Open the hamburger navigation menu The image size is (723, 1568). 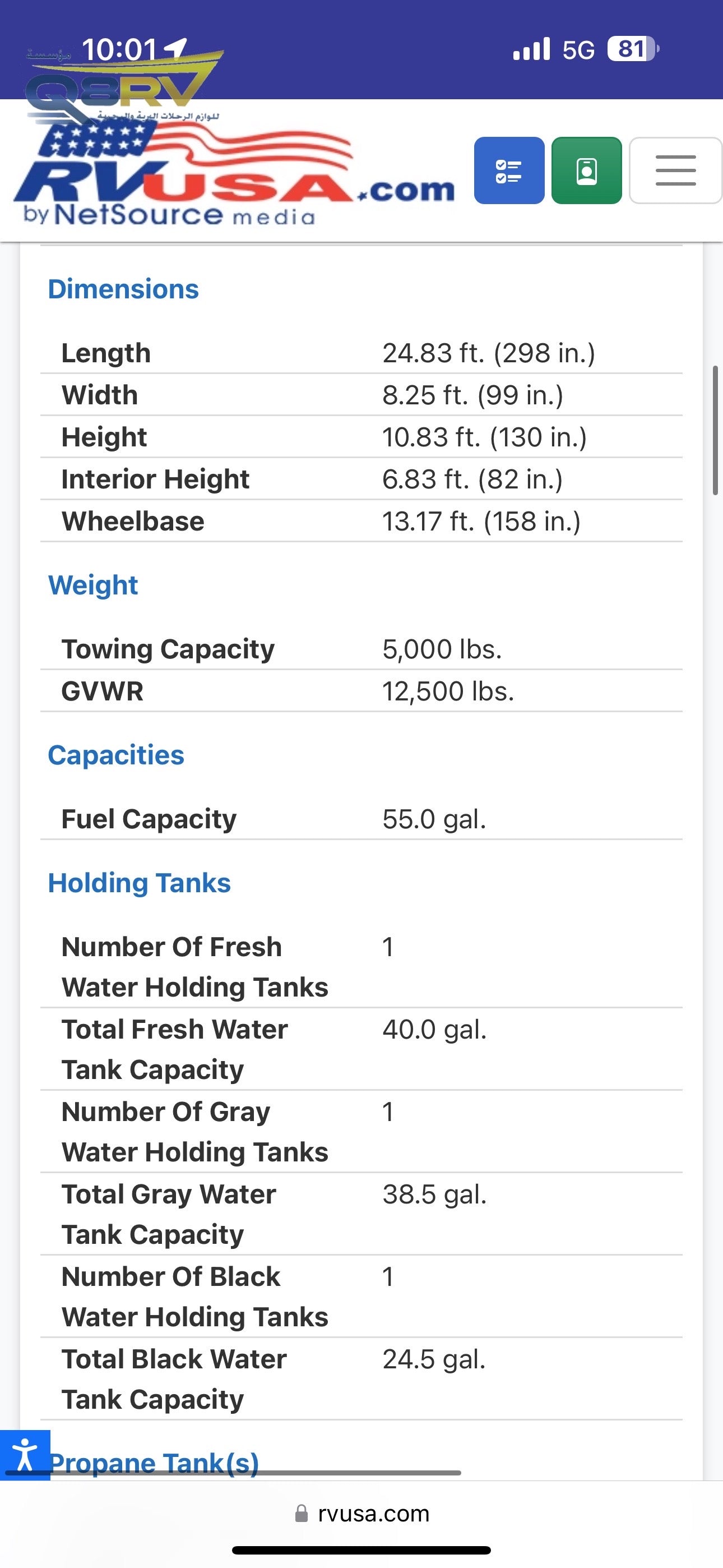675,170
